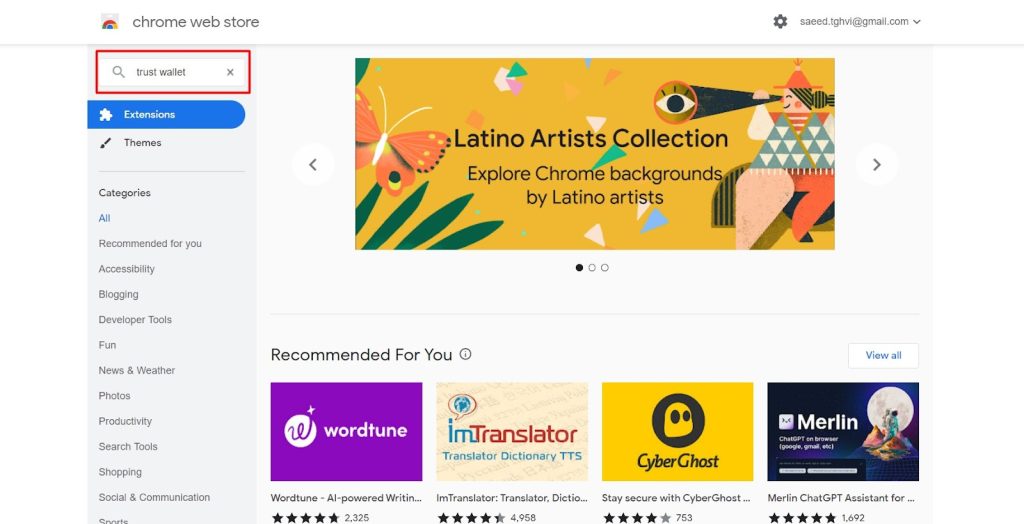
Task: Open the Developer Tools category
Action: (135, 319)
